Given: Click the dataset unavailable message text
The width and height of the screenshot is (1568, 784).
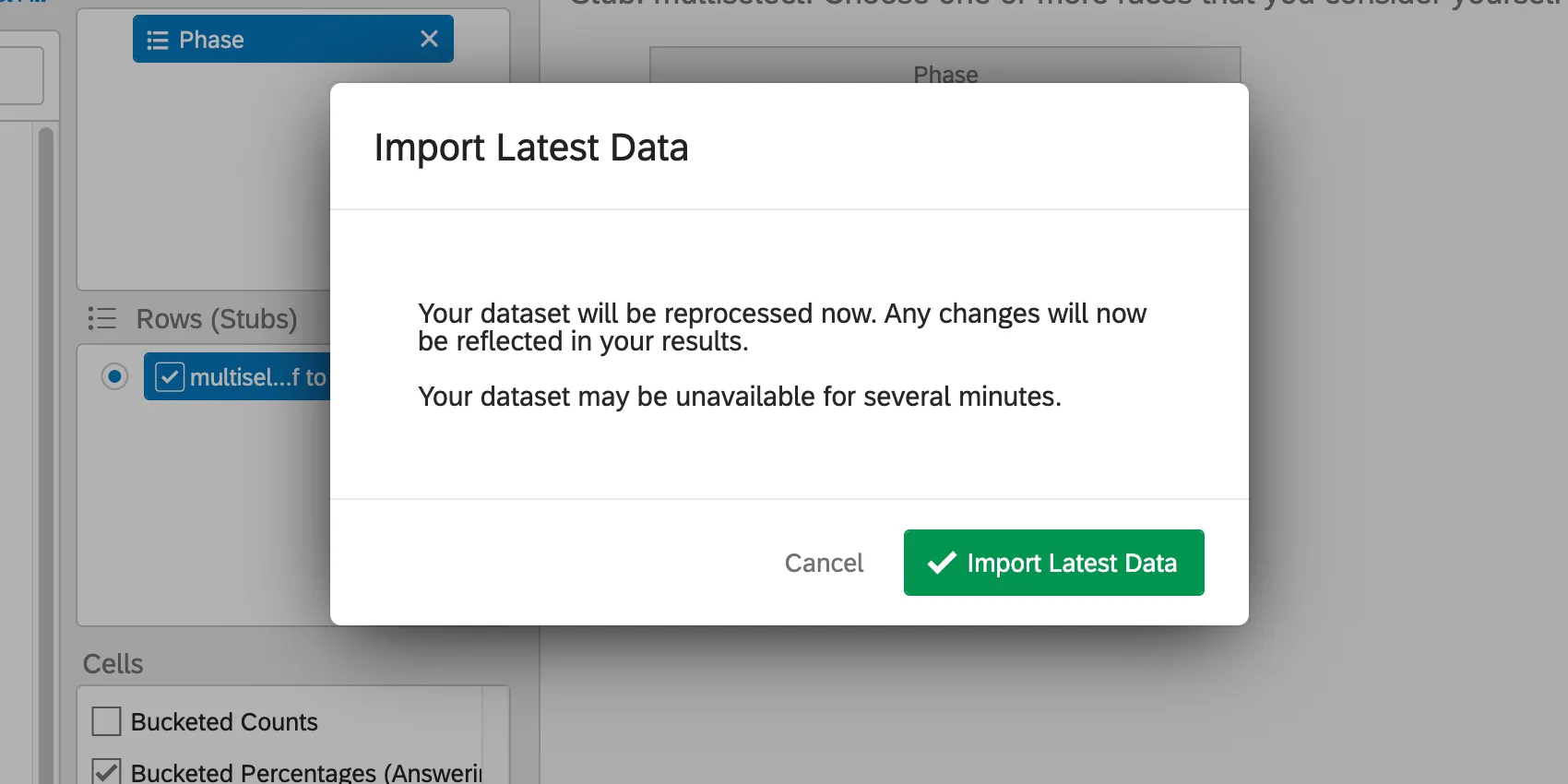Looking at the screenshot, I should (739, 397).
